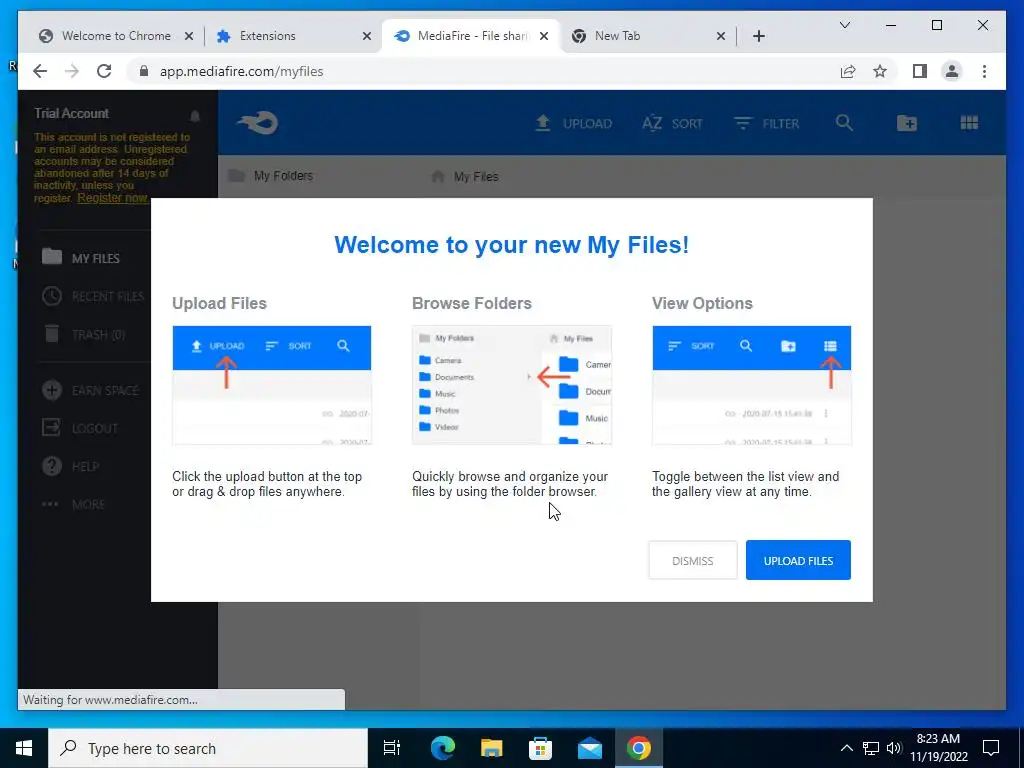1024x768 pixels.
Task: Toggle the Chrome side panel icon
Action: coord(920,71)
